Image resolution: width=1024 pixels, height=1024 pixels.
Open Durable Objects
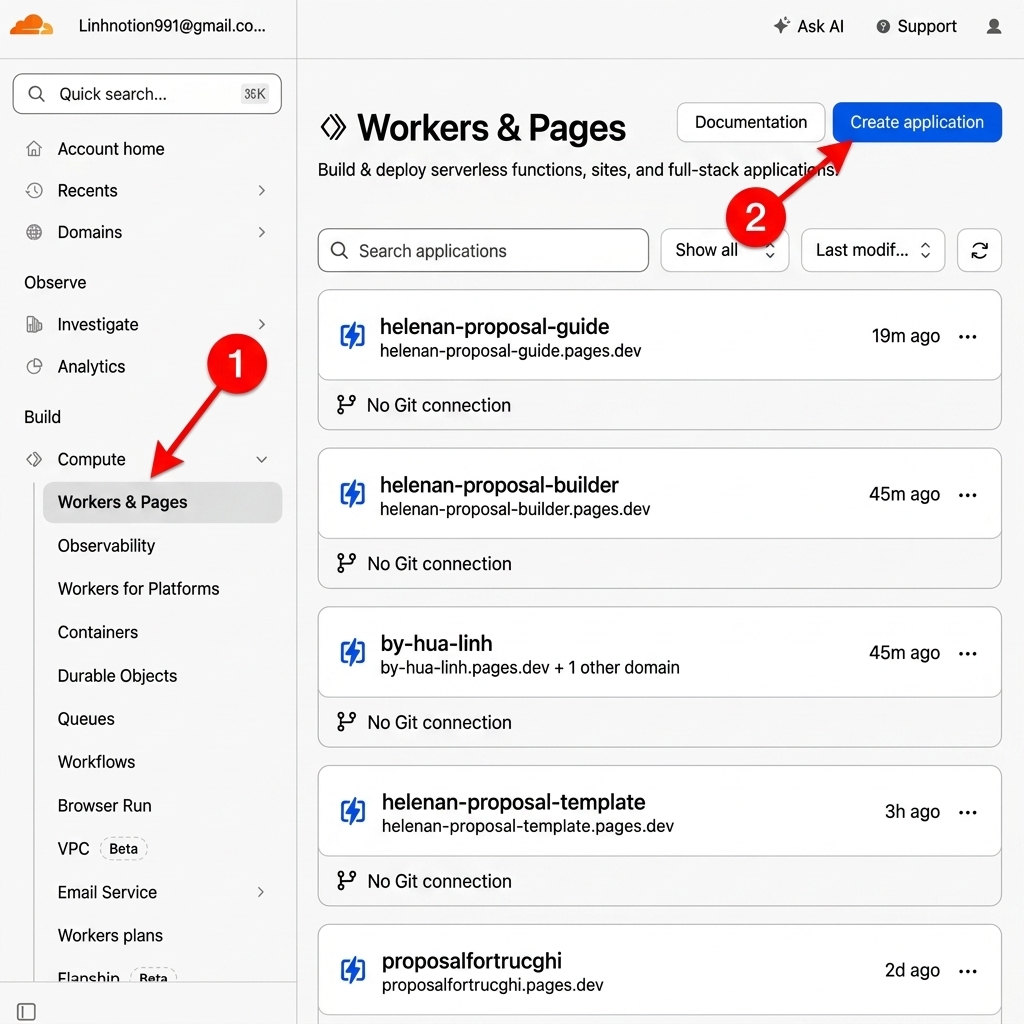(118, 675)
